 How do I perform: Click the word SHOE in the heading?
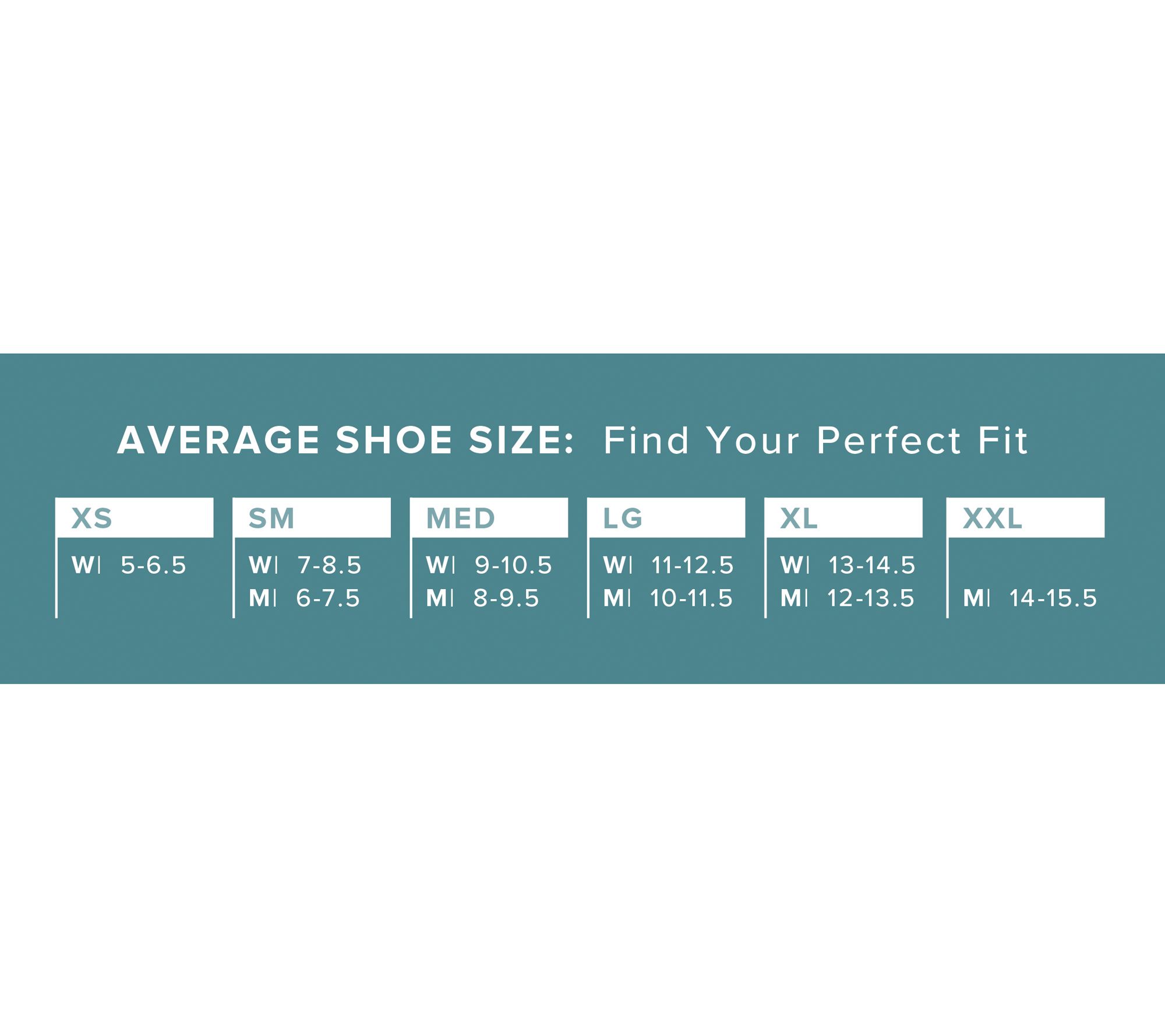click(x=394, y=440)
